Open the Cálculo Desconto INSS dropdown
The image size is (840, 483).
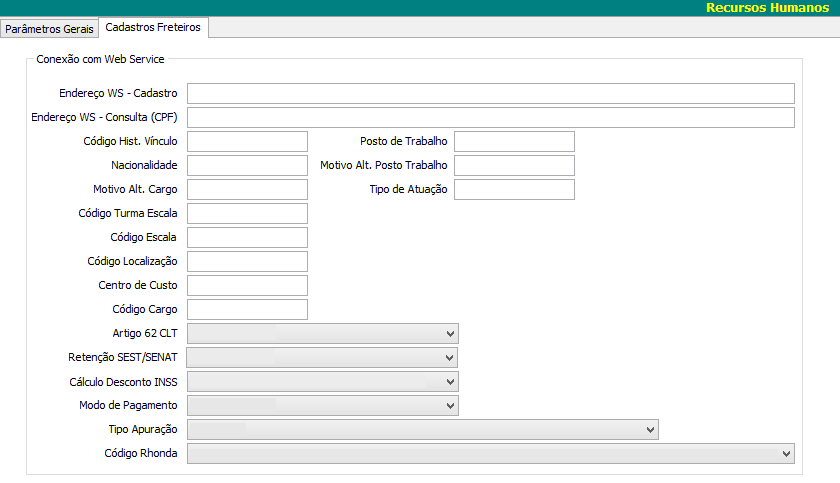pyautogui.click(x=322, y=382)
